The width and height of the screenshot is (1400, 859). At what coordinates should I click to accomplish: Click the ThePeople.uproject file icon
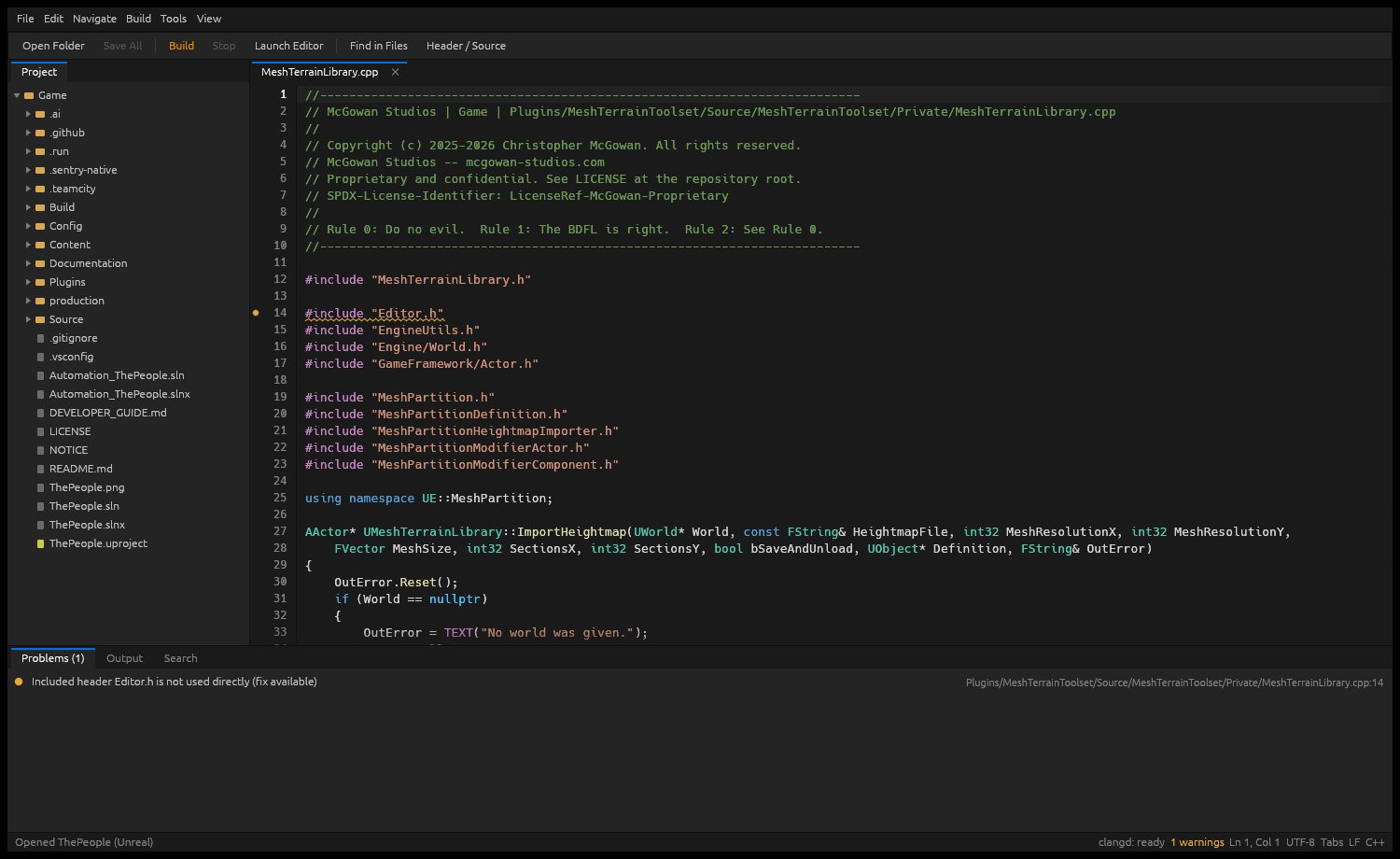[40, 543]
